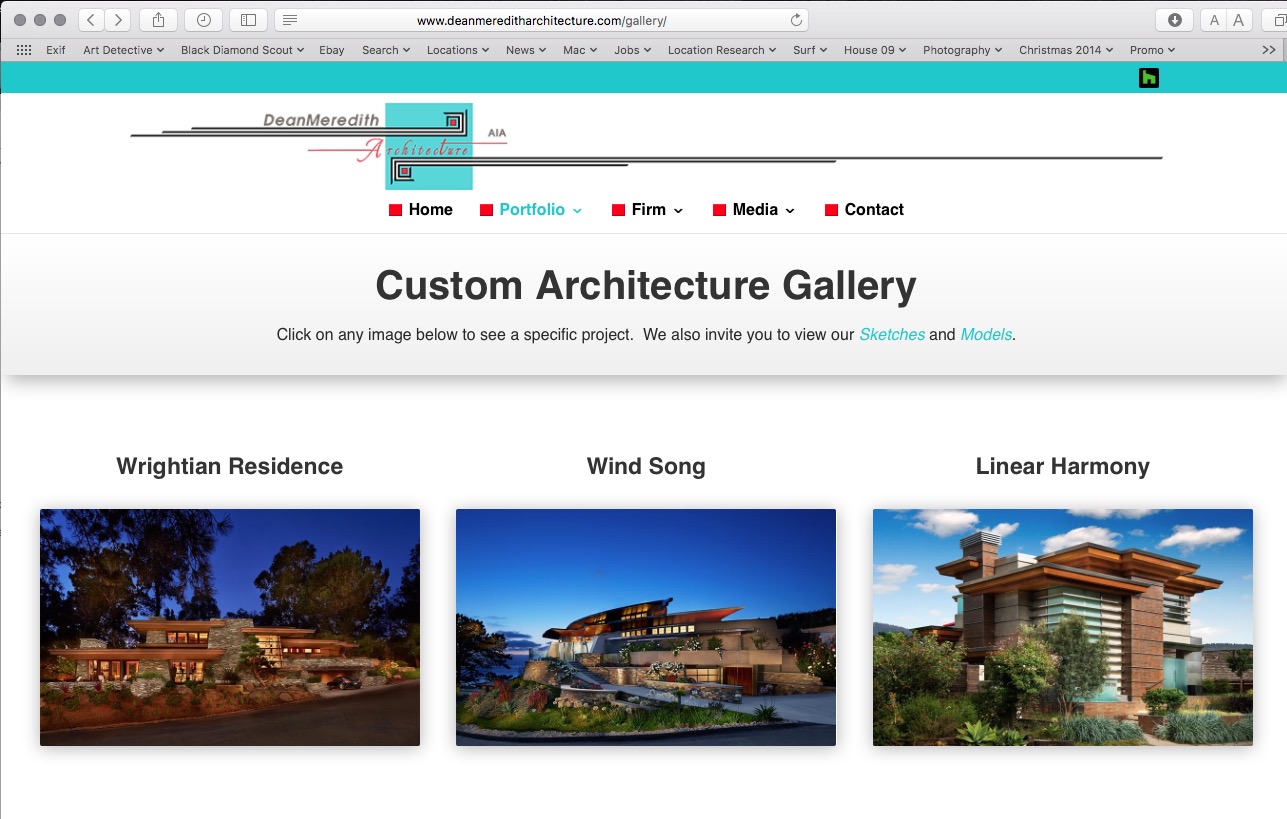
Task: Expand the Jobs bookmarks folder
Action: (633, 50)
